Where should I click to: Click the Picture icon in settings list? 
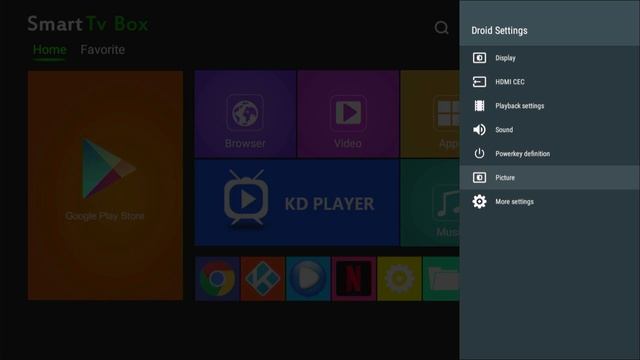(479, 178)
